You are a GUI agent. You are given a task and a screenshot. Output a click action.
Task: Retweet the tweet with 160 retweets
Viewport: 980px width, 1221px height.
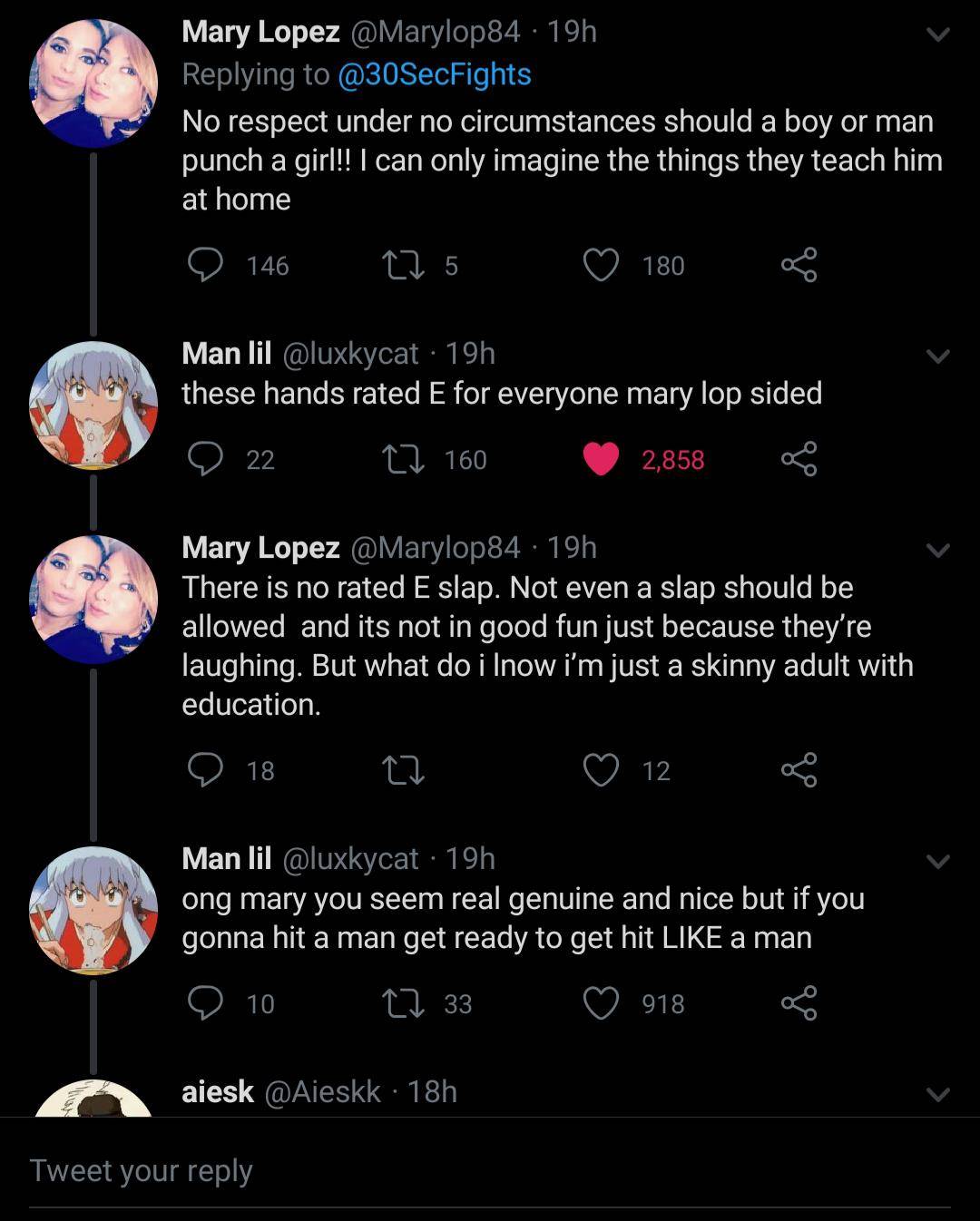point(404,459)
